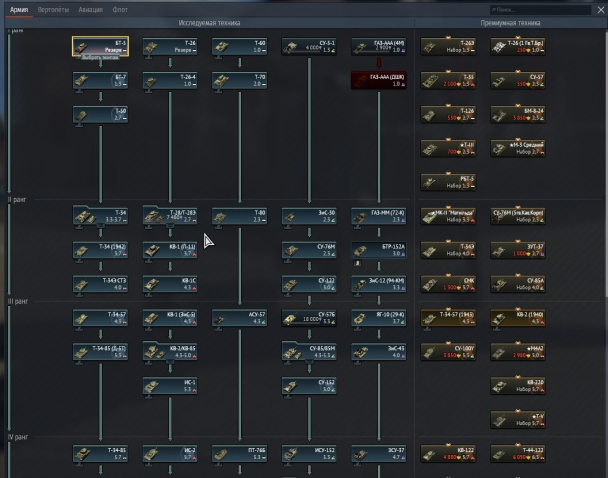Select the rank IV Т-34-85 tank card
The height and width of the screenshot is (478, 608).
click(x=100, y=454)
